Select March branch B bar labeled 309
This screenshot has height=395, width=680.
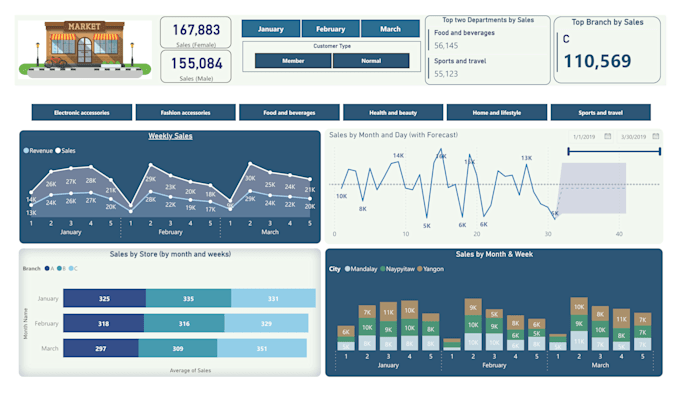point(178,348)
